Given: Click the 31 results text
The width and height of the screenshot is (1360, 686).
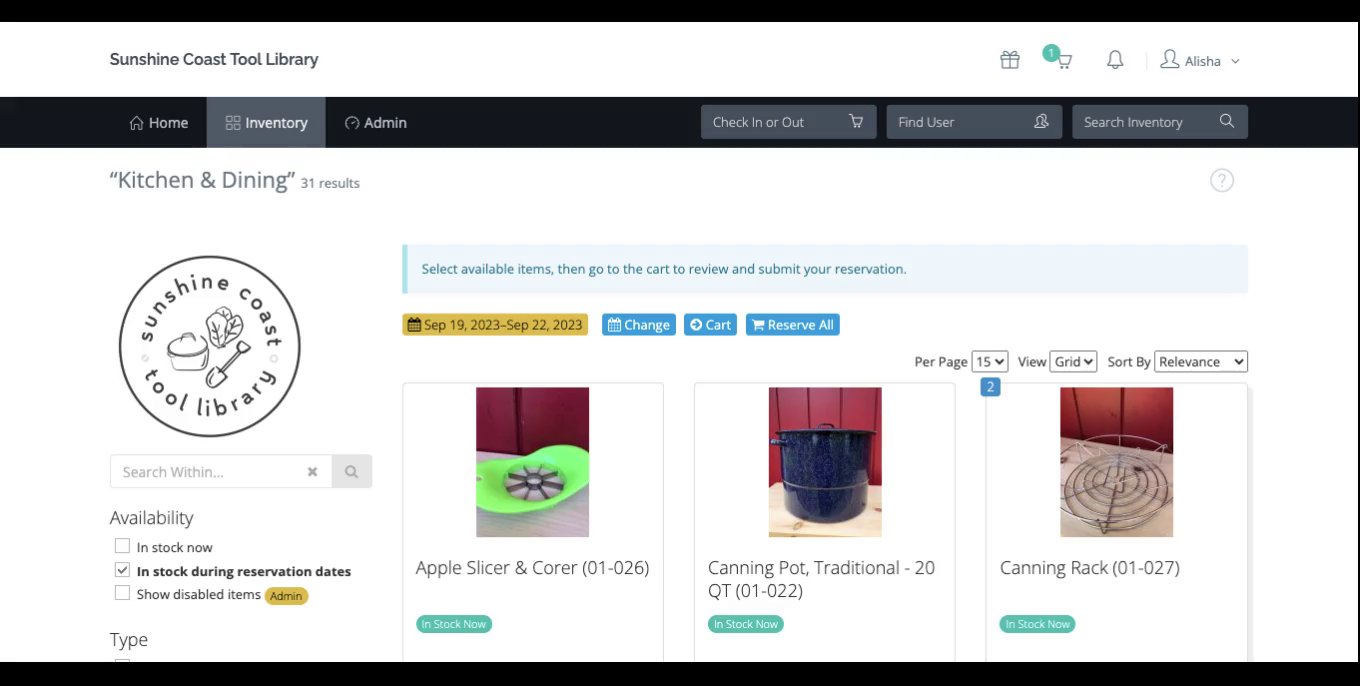Looking at the screenshot, I should pyautogui.click(x=330, y=184).
